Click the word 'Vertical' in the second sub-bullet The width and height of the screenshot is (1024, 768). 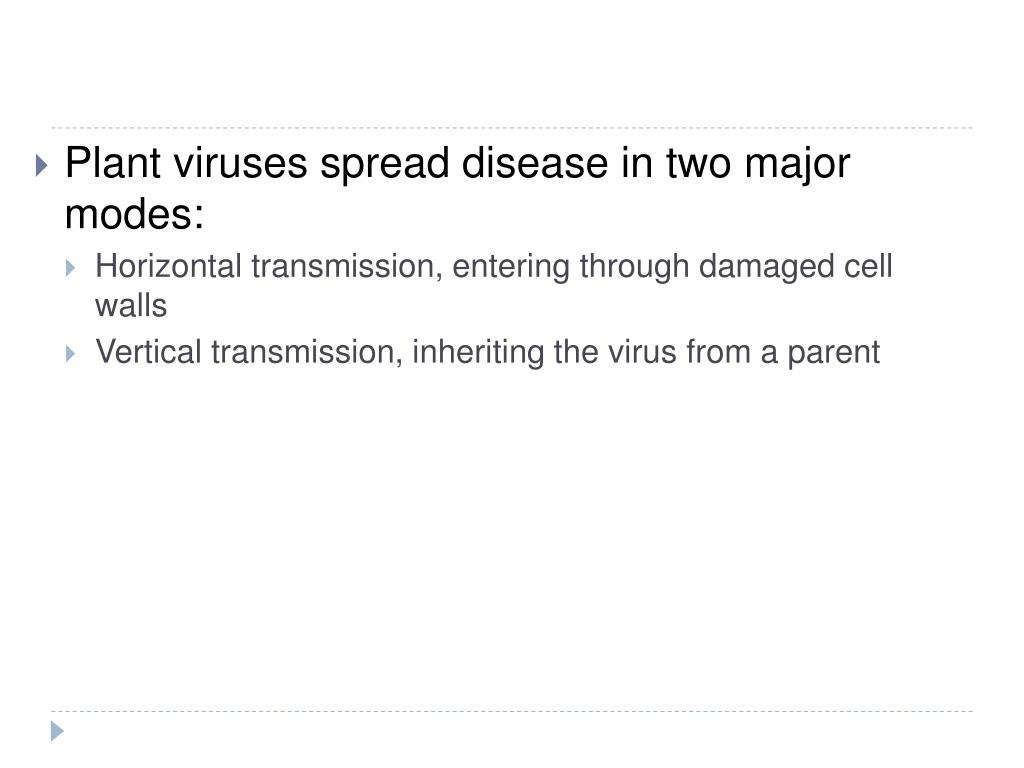click(148, 352)
